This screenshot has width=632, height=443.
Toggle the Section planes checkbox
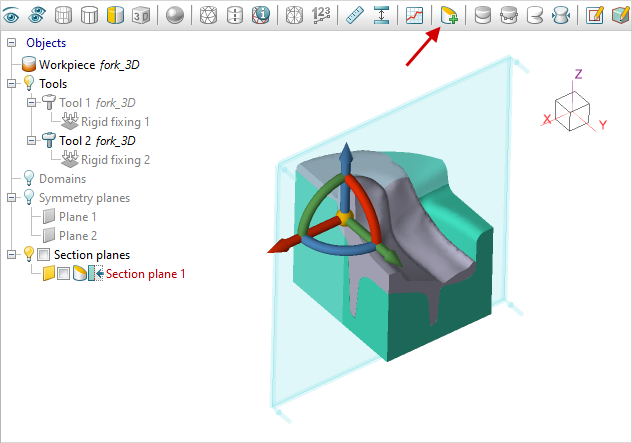pyautogui.click(x=43, y=255)
